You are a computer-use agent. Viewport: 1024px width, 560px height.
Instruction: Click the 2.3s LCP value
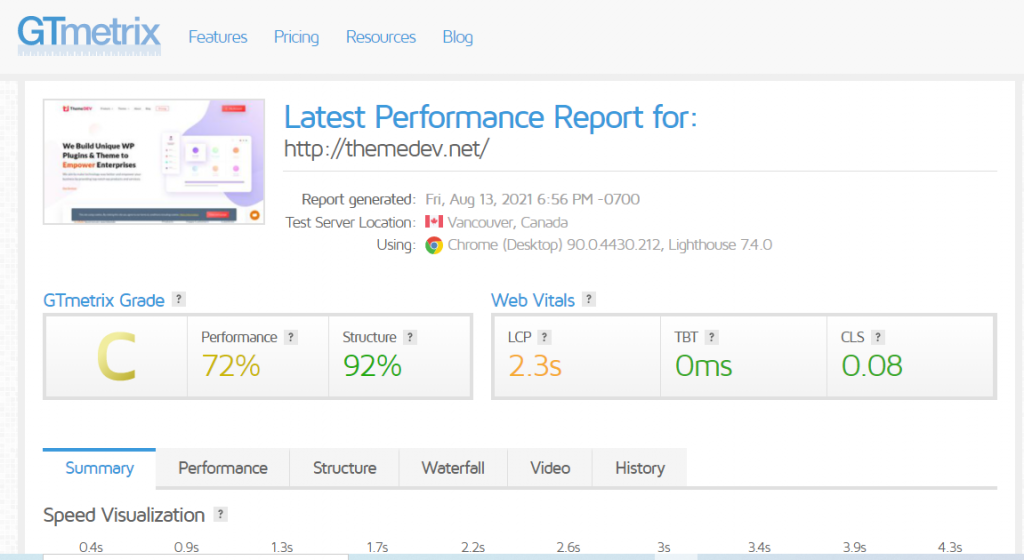click(535, 366)
